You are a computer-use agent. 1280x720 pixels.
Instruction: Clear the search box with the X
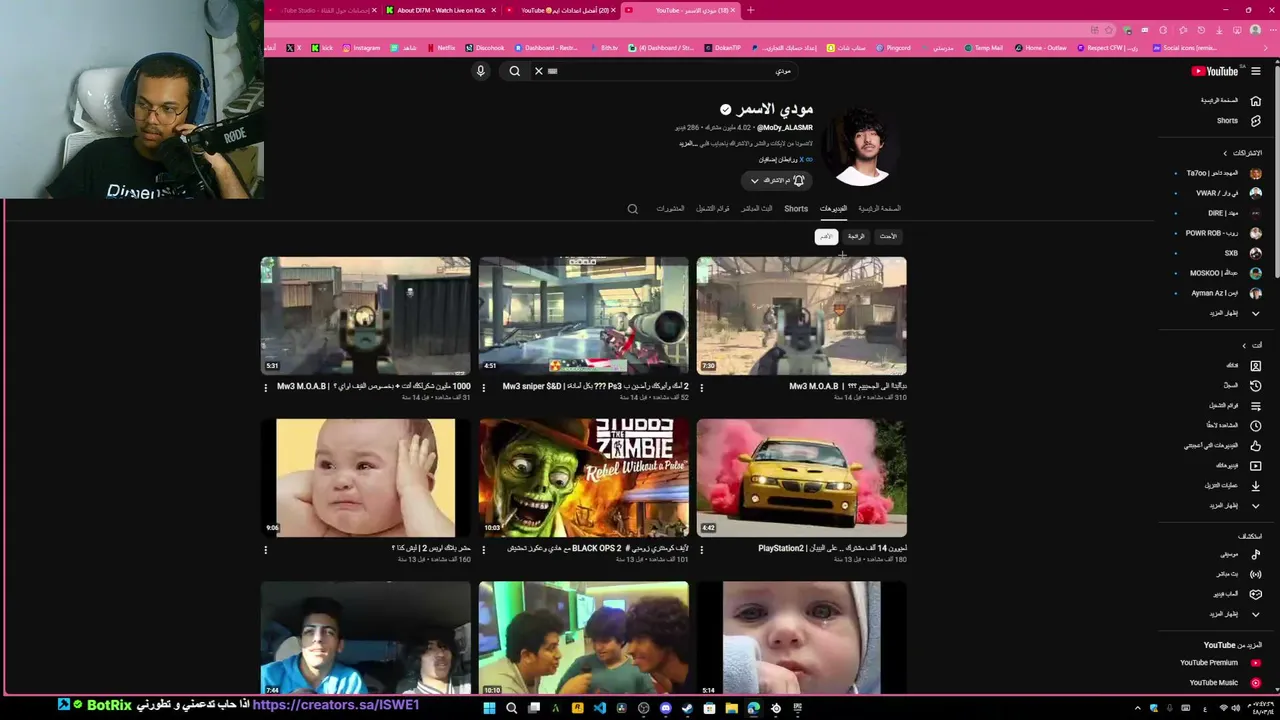pos(538,71)
